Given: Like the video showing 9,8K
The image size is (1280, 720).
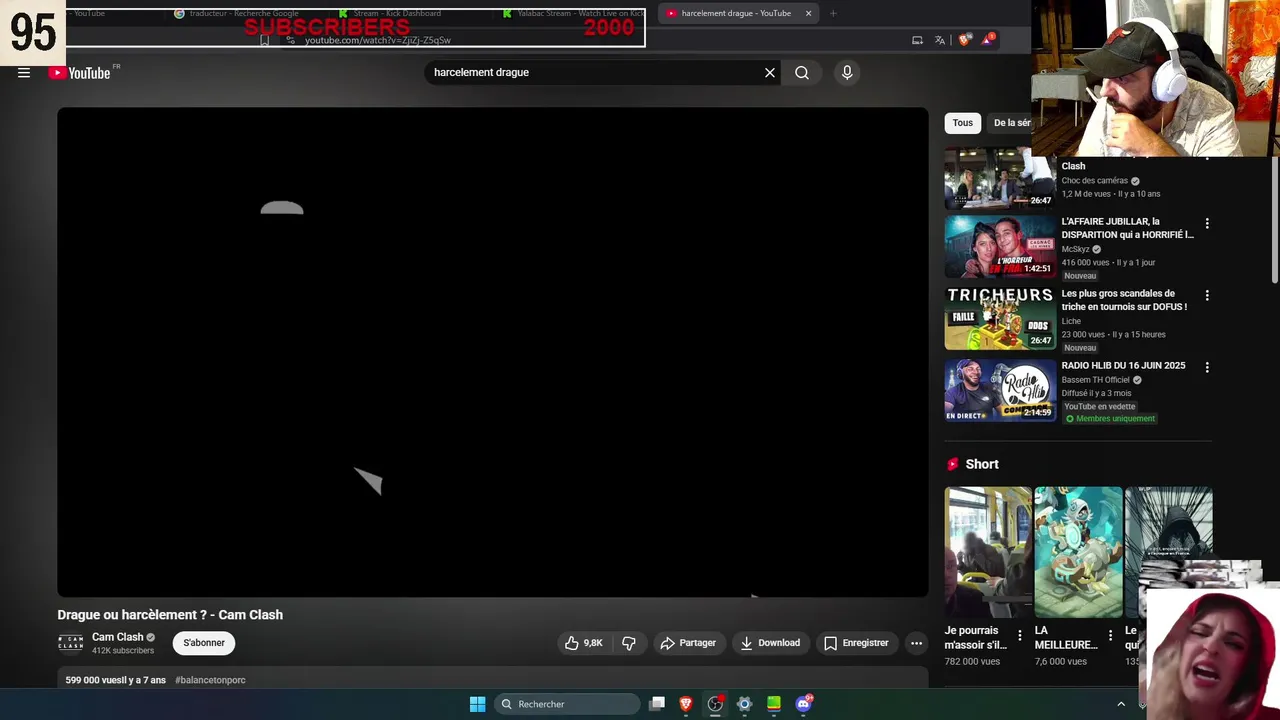Looking at the screenshot, I should [584, 643].
